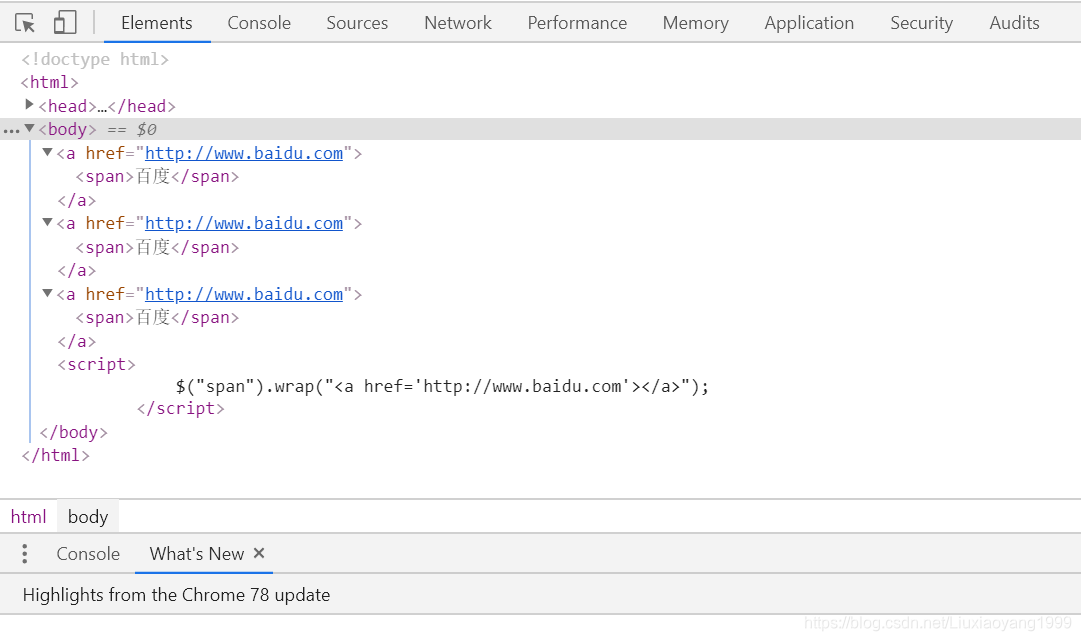The height and width of the screenshot is (641, 1081).
Task: Select the closing script tag
Action: click(181, 409)
